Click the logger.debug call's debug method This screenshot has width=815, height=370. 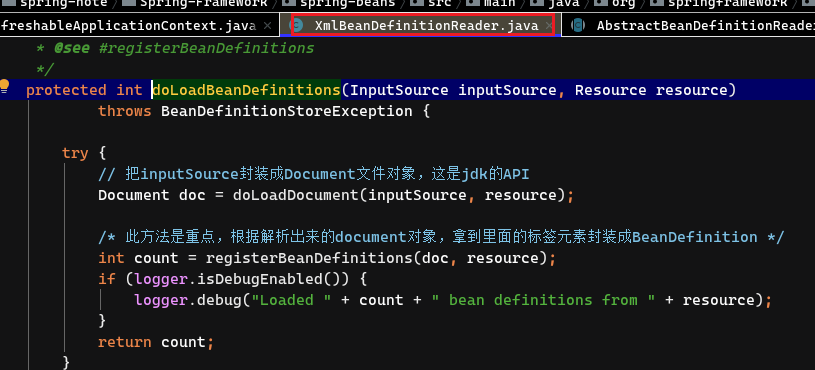219,300
